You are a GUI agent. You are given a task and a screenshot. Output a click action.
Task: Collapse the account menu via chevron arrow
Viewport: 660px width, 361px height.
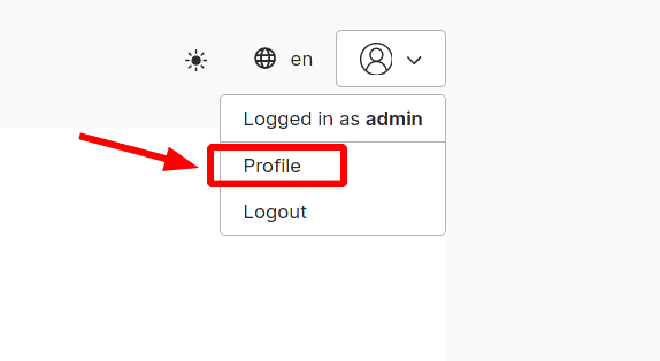tap(414, 60)
